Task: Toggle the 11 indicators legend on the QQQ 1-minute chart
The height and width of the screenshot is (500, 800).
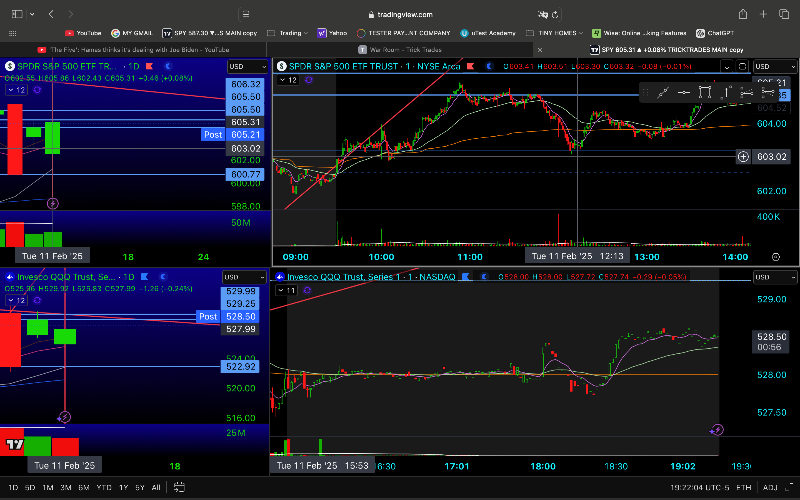Action: point(287,290)
